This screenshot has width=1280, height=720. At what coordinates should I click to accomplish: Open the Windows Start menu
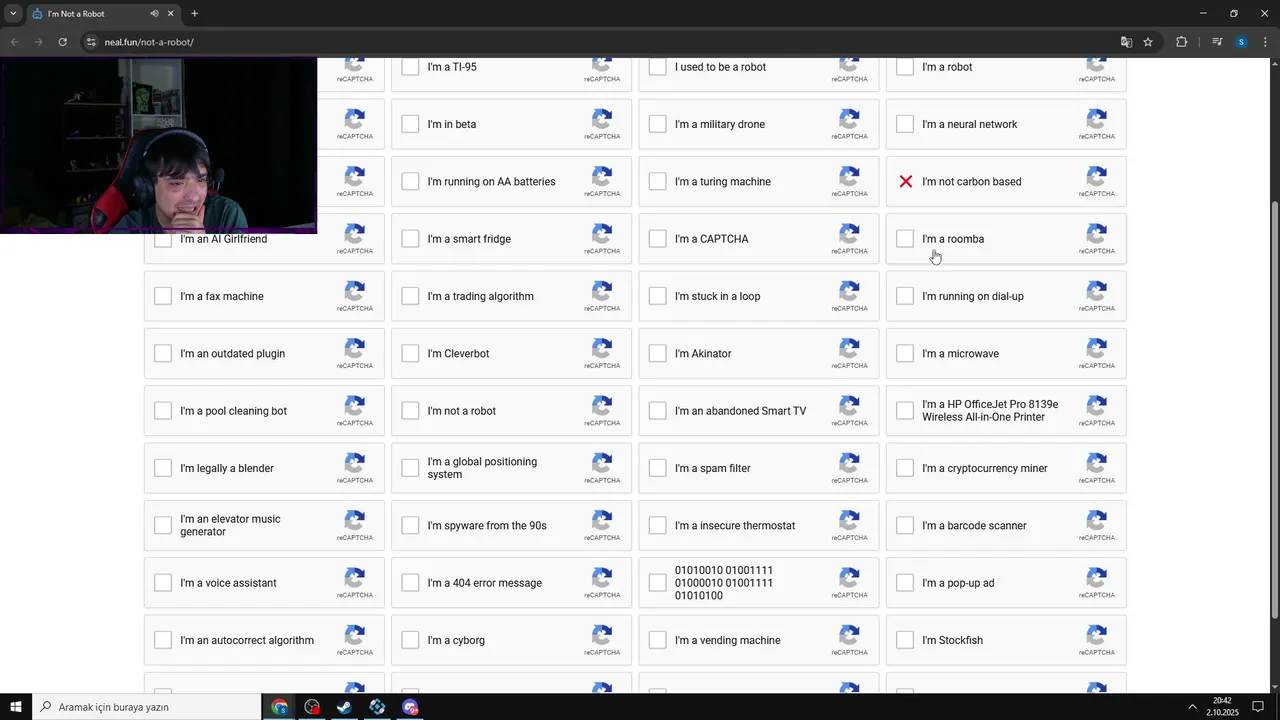(16, 707)
